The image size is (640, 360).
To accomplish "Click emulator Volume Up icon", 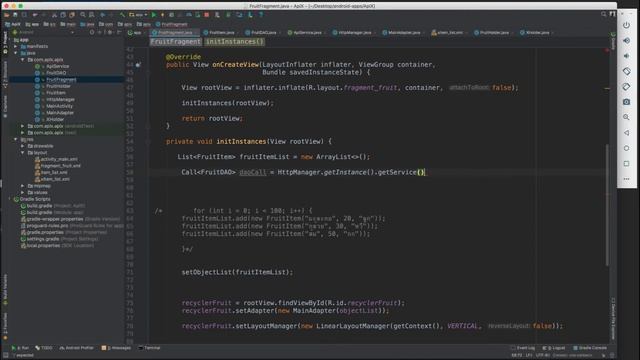I will 626,40.
